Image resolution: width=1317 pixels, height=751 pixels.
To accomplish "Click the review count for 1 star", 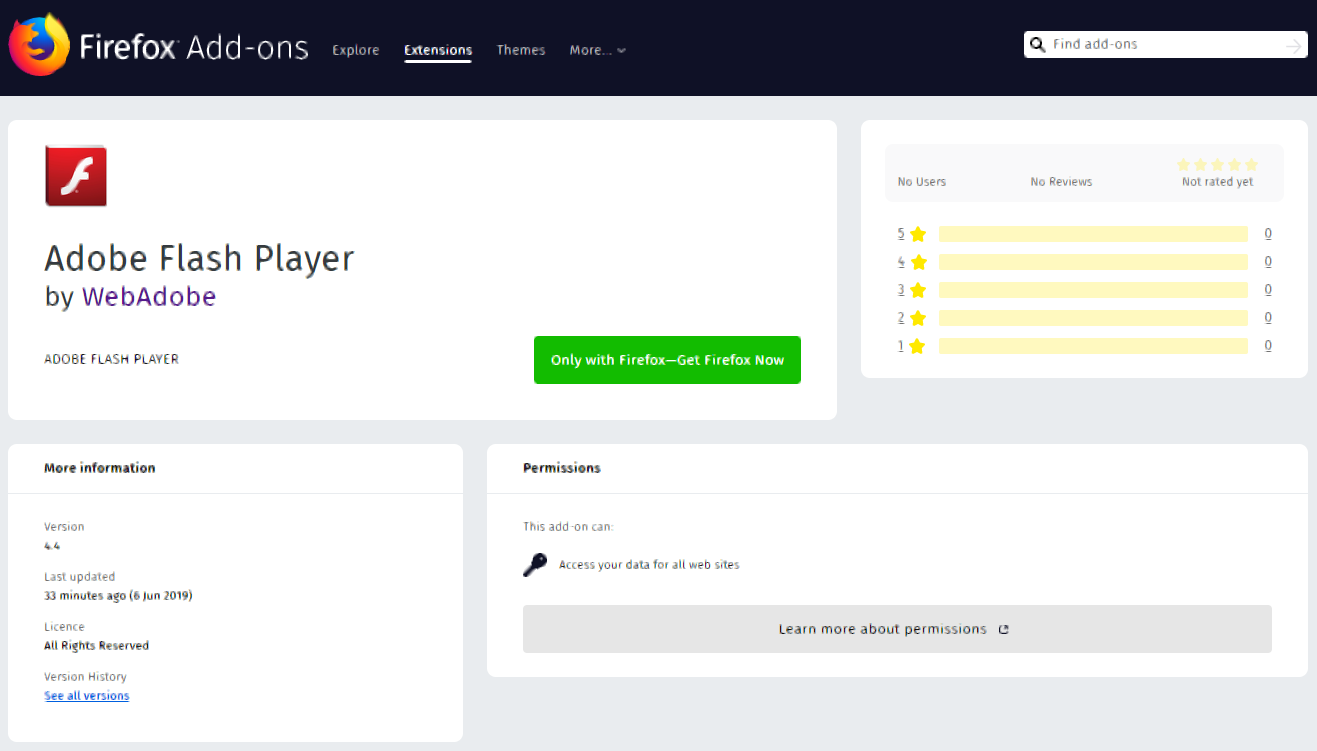I will tap(1268, 346).
